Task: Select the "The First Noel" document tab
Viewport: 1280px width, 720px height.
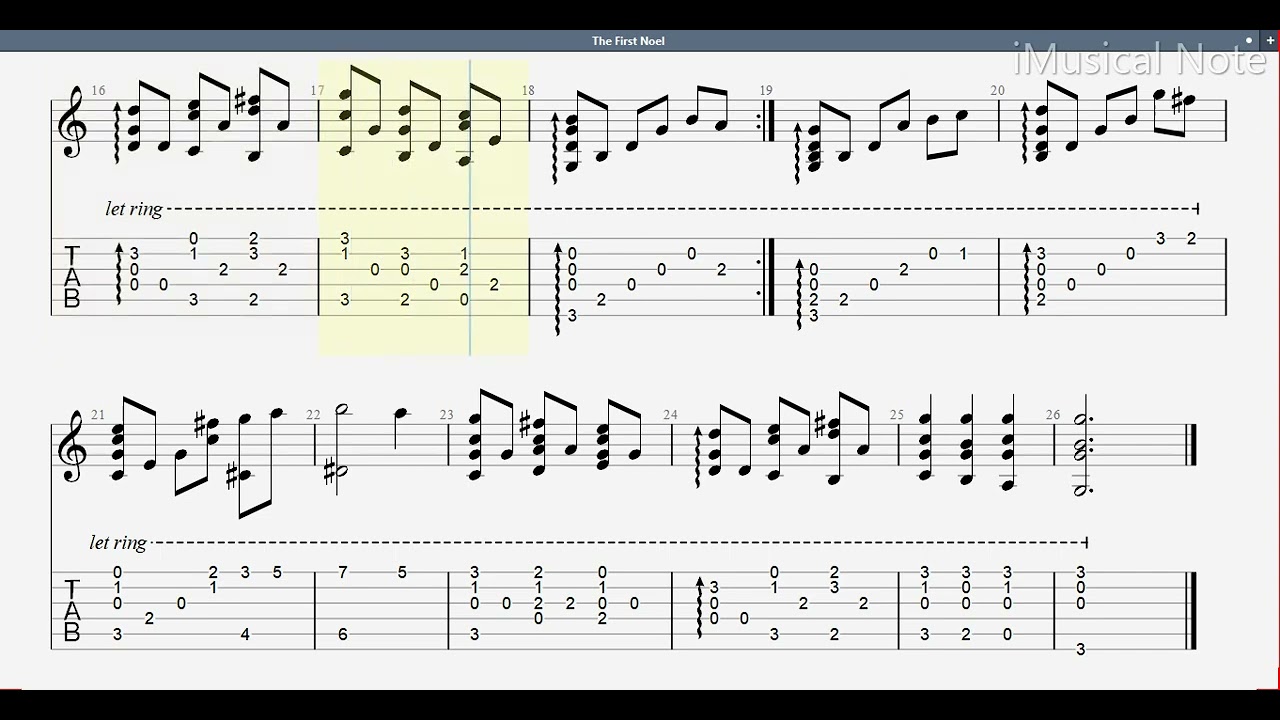Action: 628,41
